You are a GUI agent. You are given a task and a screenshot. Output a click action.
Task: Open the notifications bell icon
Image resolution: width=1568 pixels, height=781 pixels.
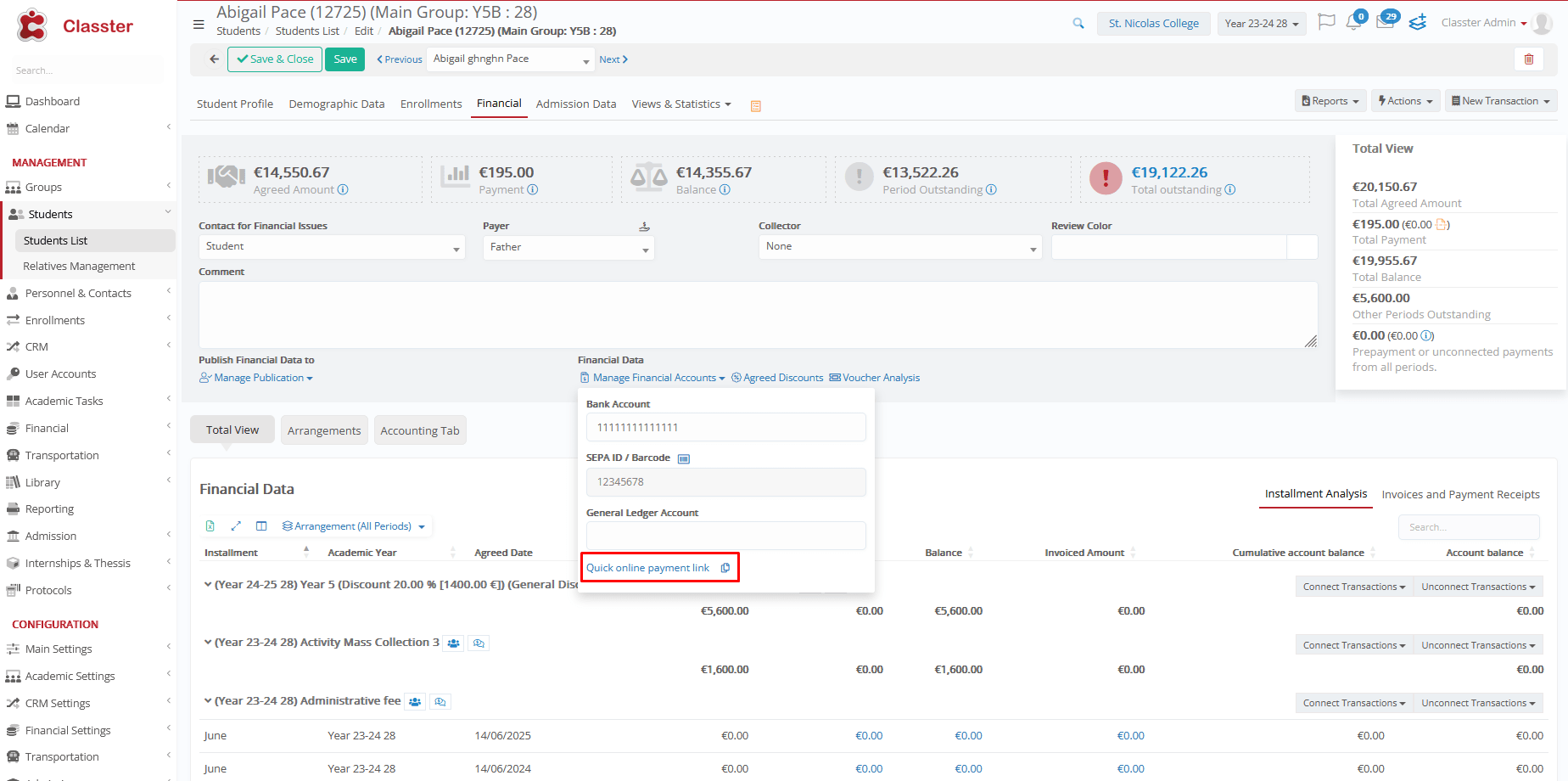(x=1353, y=23)
